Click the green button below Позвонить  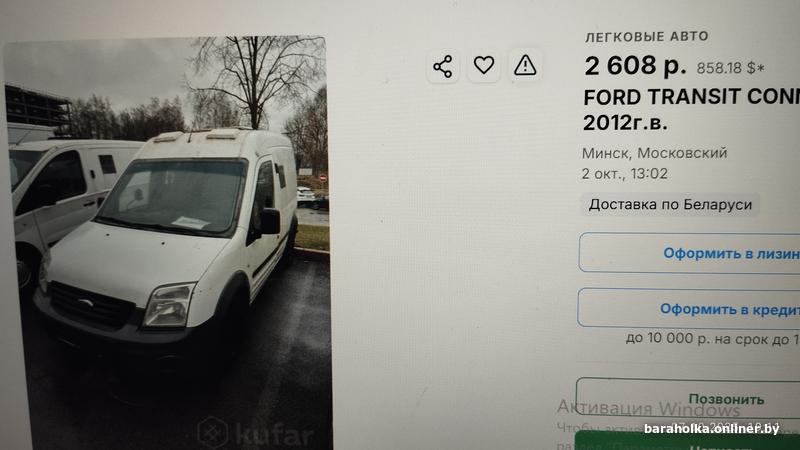coord(687,441)
